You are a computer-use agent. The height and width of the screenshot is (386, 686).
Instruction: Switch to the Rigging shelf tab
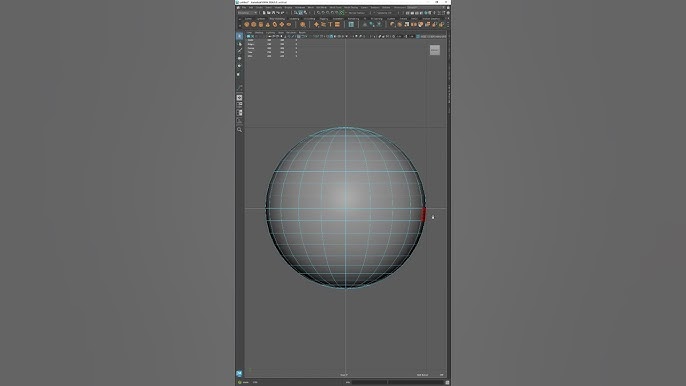(x=324, y=19)
